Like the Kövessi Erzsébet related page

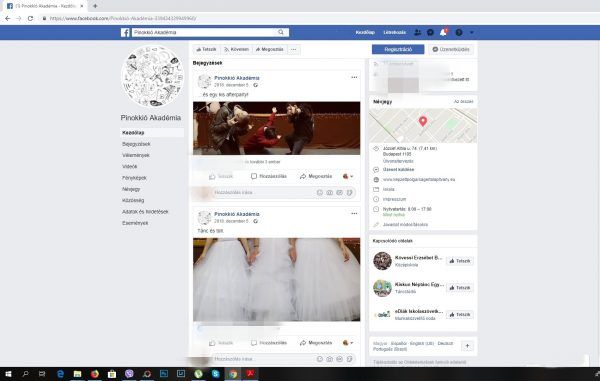pyautogui.click(x=460, y=261)
